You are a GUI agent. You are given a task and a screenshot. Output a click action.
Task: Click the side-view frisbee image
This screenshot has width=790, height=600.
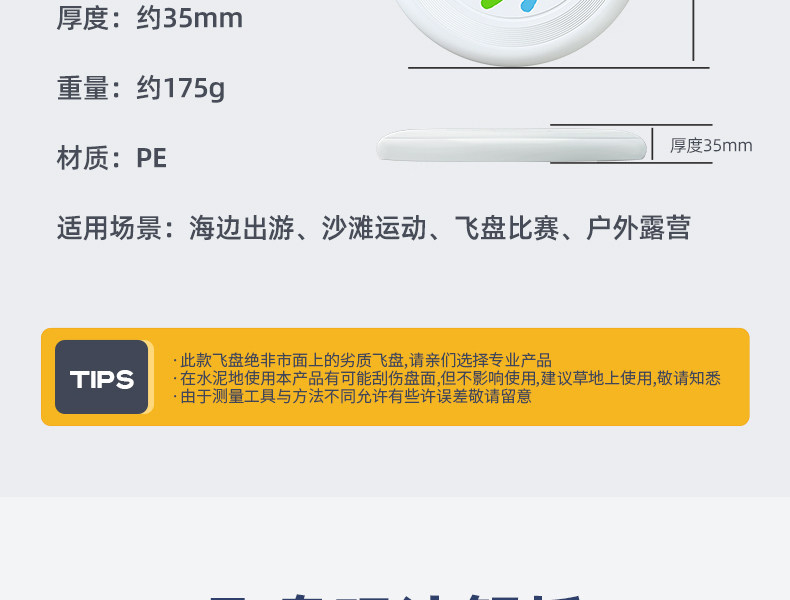[511, 145]
